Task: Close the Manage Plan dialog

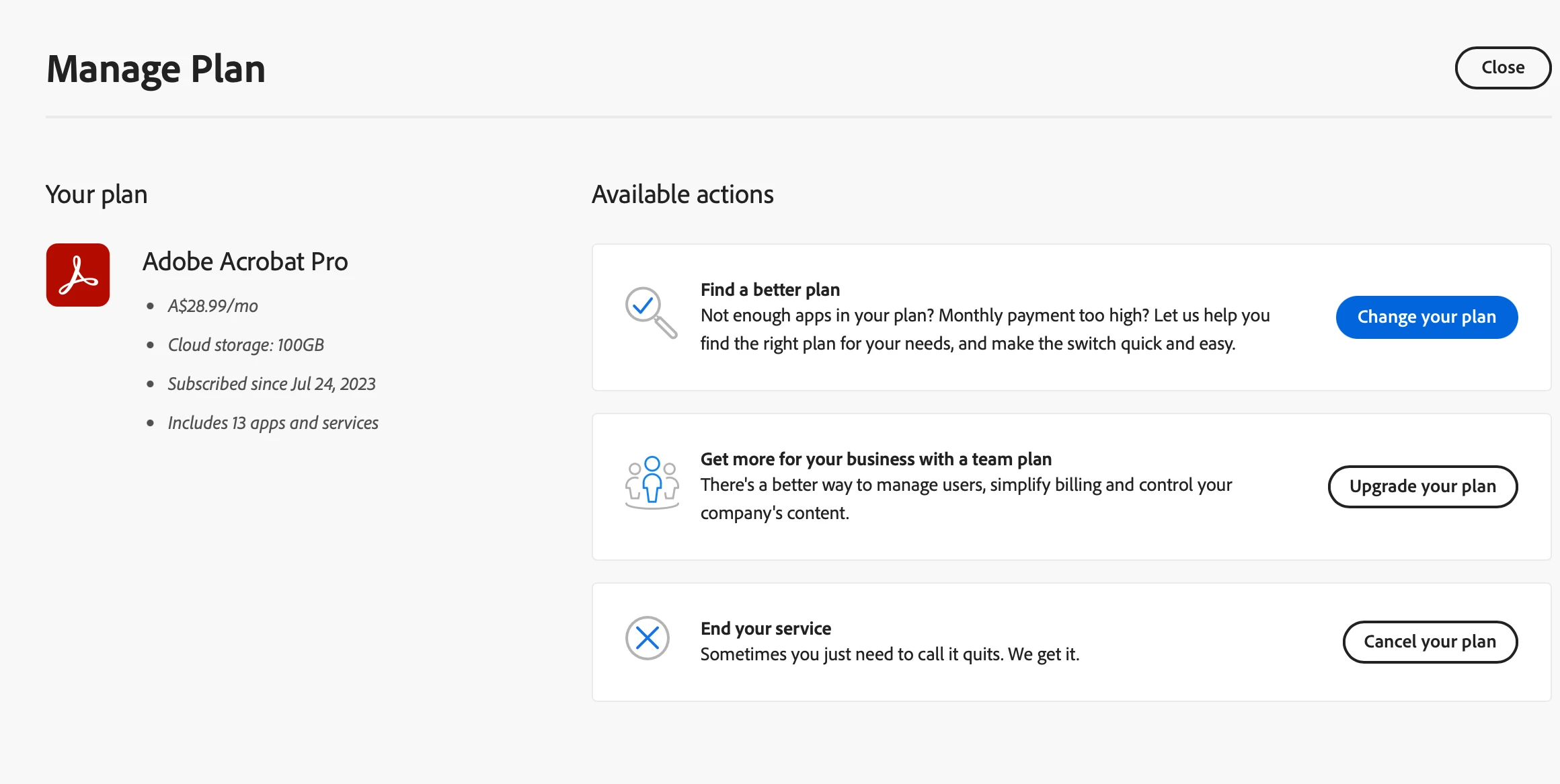Action: pos(1502,68)
